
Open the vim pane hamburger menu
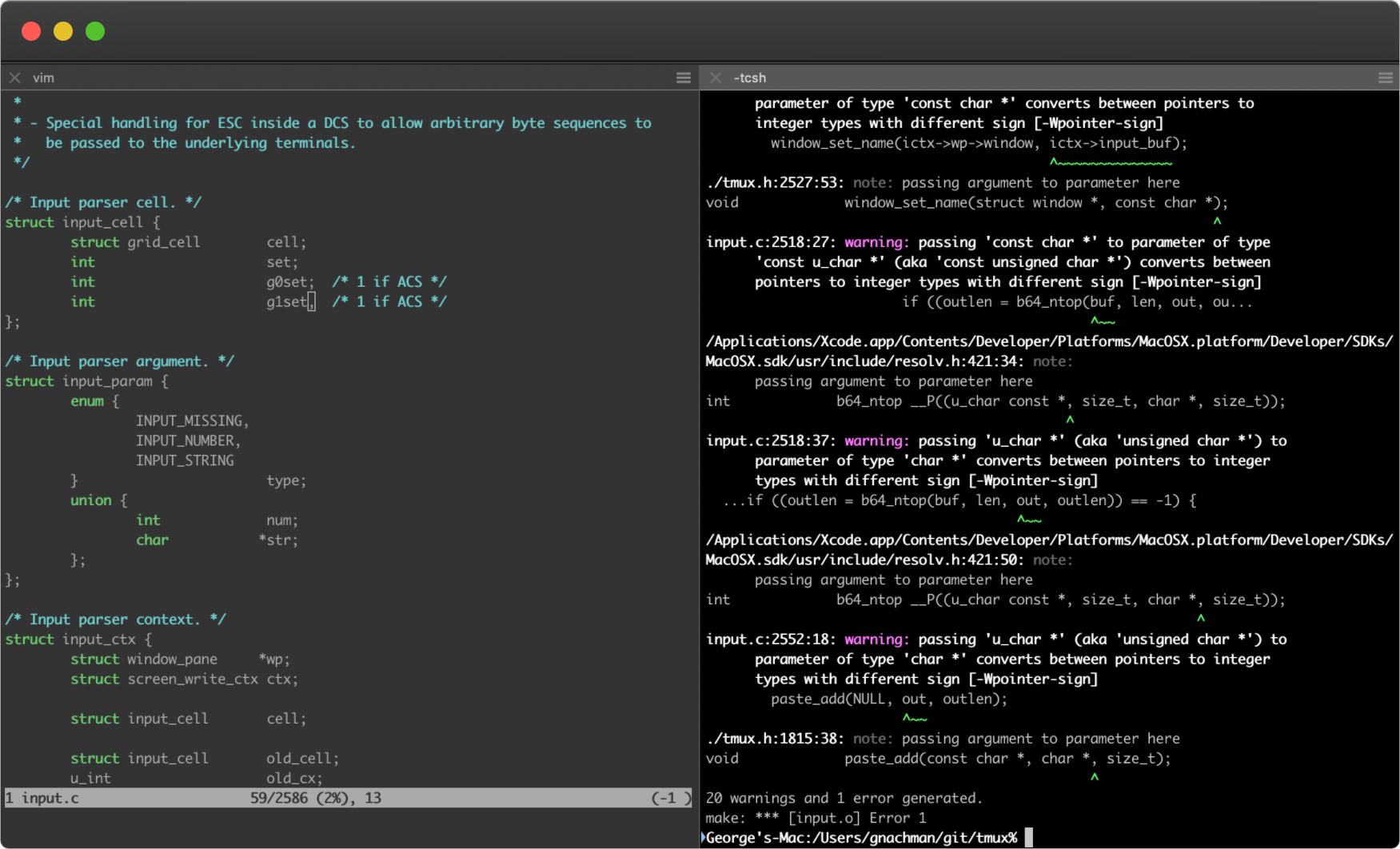coord(684,78)
